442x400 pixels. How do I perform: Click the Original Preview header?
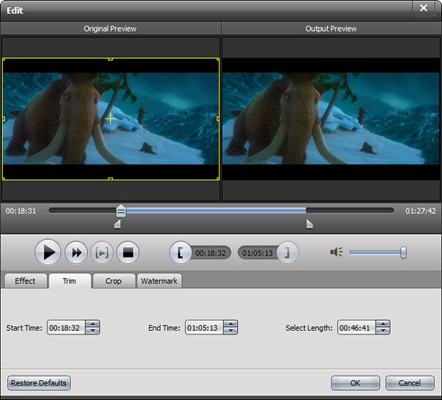[110, 29]
